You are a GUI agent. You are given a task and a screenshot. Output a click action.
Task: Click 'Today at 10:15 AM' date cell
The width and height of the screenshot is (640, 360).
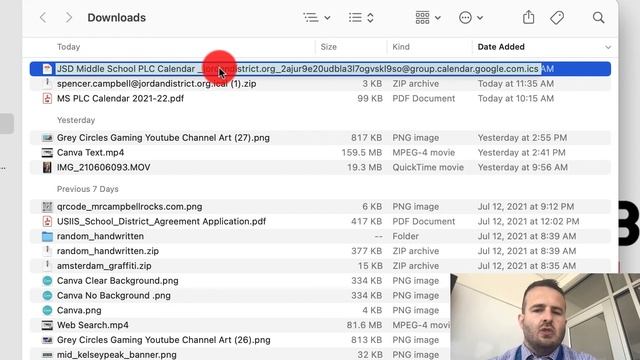pyautogui.click(x=516, y=98)
